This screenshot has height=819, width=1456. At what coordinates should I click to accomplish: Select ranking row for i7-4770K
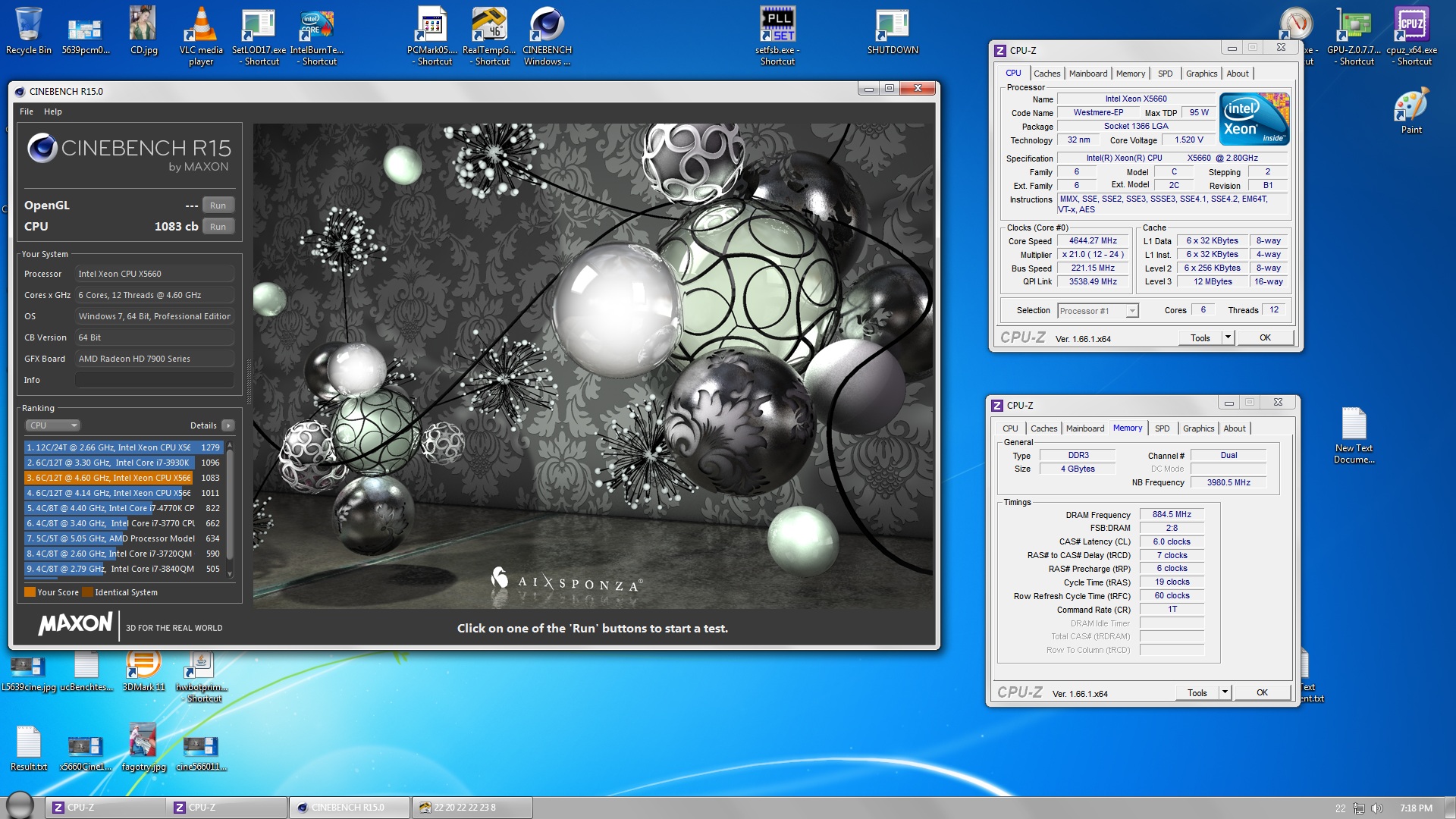[123, 508]
